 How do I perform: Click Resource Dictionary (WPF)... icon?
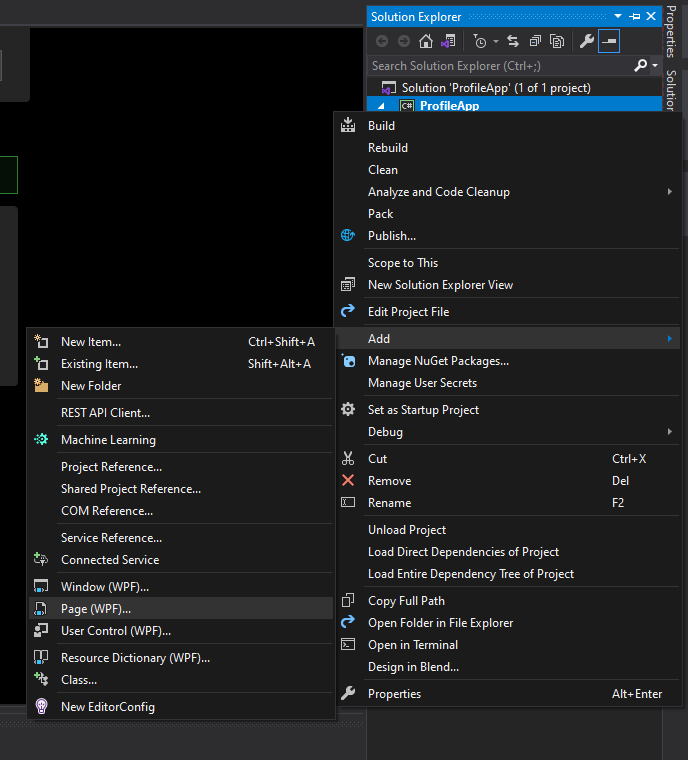coord(41,658)
